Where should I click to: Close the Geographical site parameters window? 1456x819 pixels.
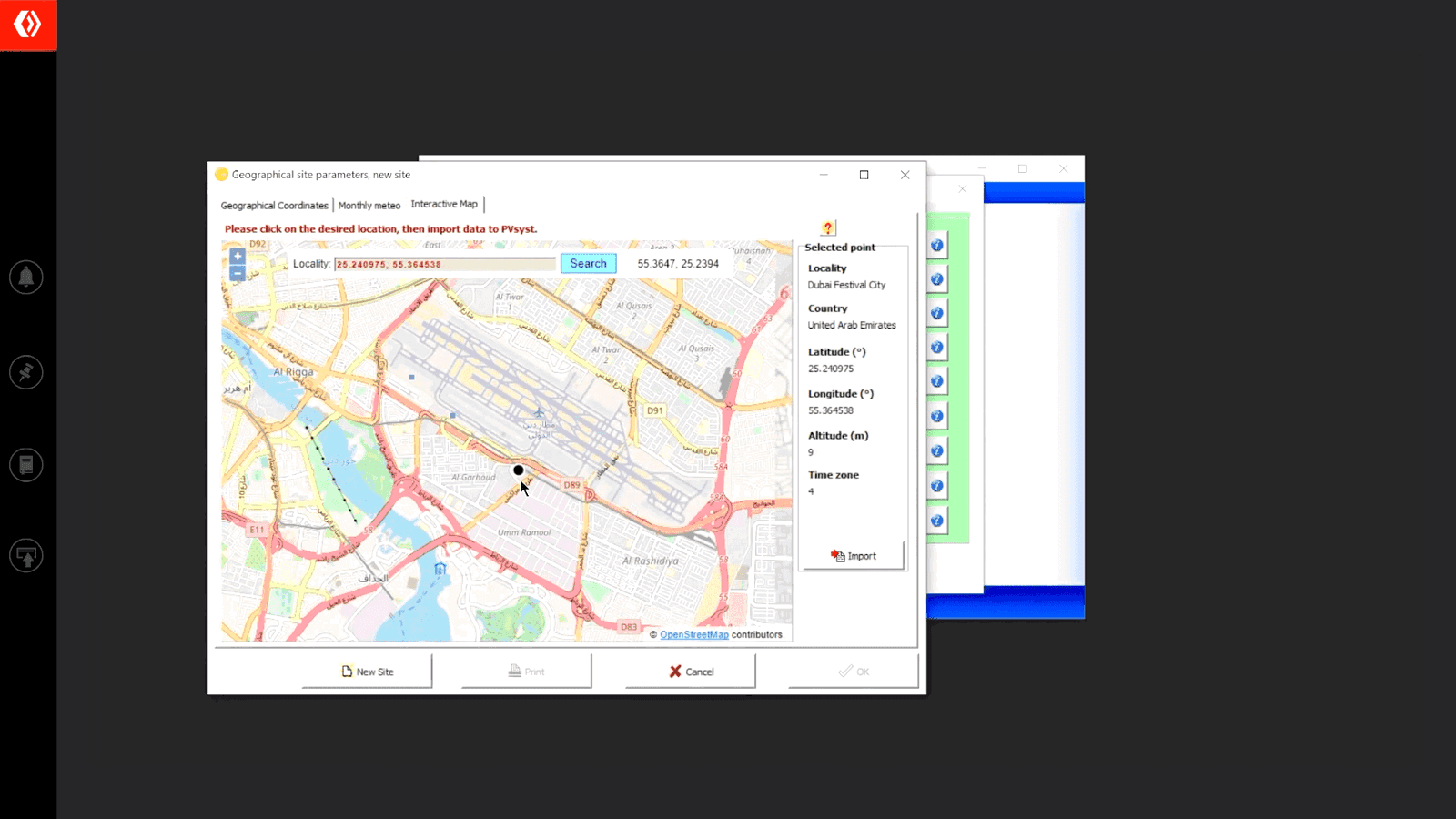click(x=905, y=175)
